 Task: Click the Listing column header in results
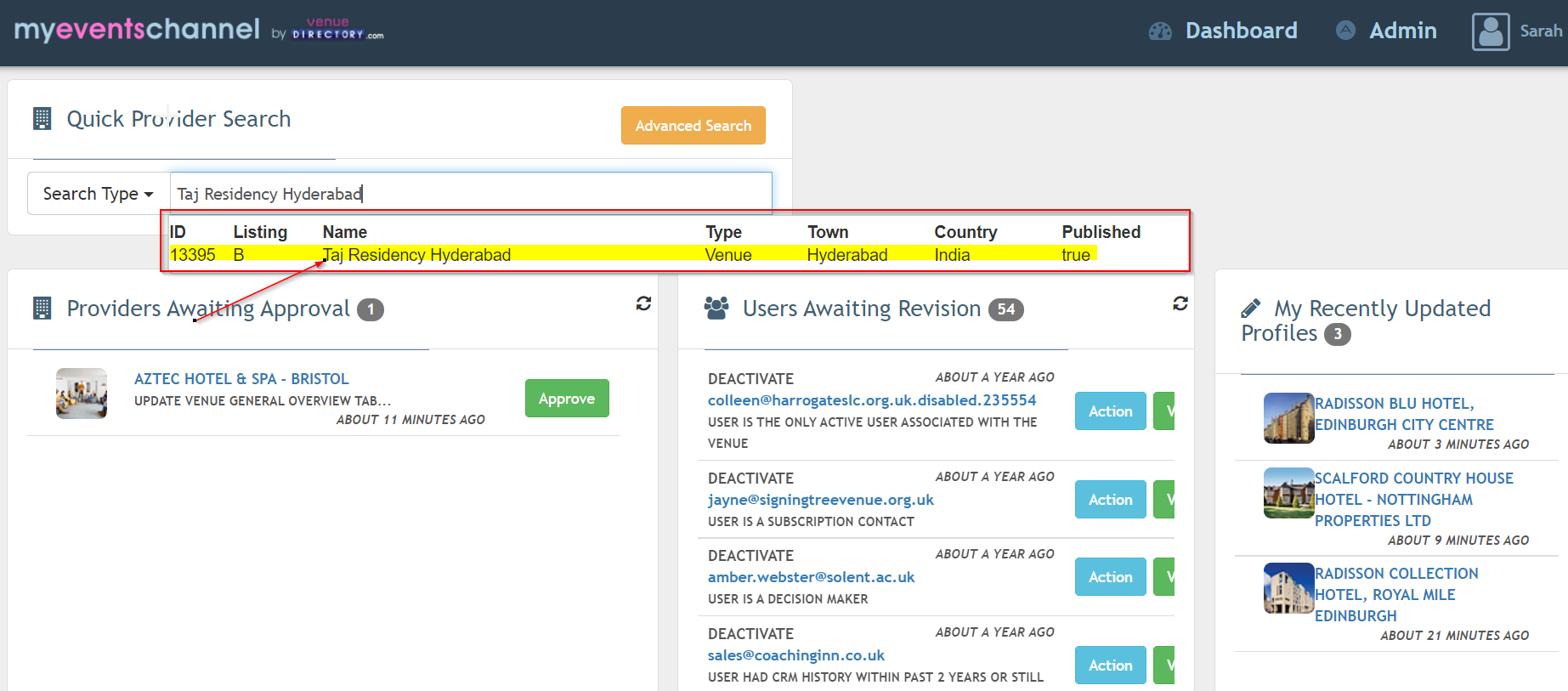[x=260, y=232]
